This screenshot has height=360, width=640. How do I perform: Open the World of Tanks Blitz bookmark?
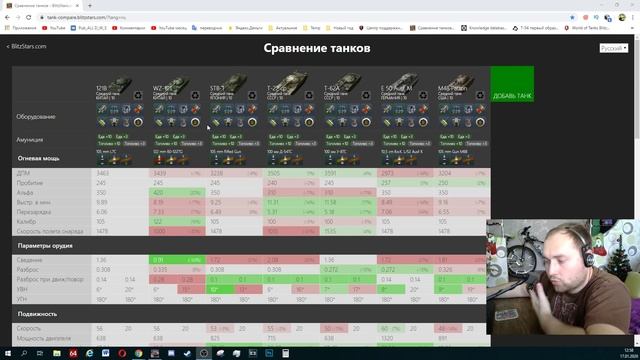pos(587,28)
